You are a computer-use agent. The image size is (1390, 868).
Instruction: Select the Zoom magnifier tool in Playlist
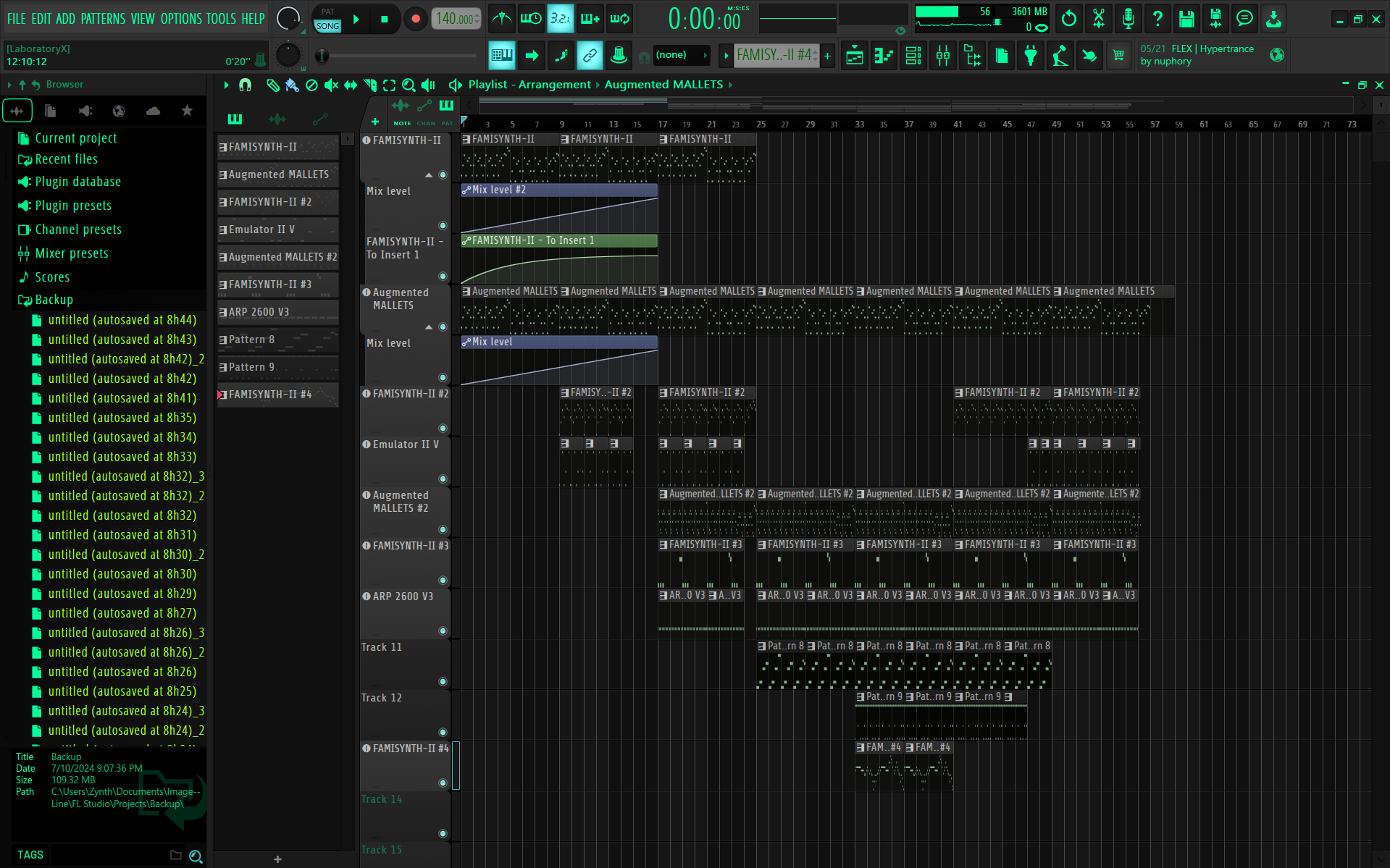(409, 85)
